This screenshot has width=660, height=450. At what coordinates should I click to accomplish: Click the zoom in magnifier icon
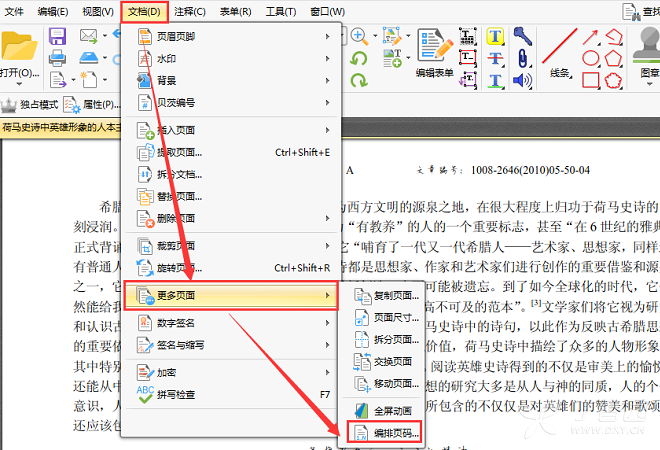(359, 36)
